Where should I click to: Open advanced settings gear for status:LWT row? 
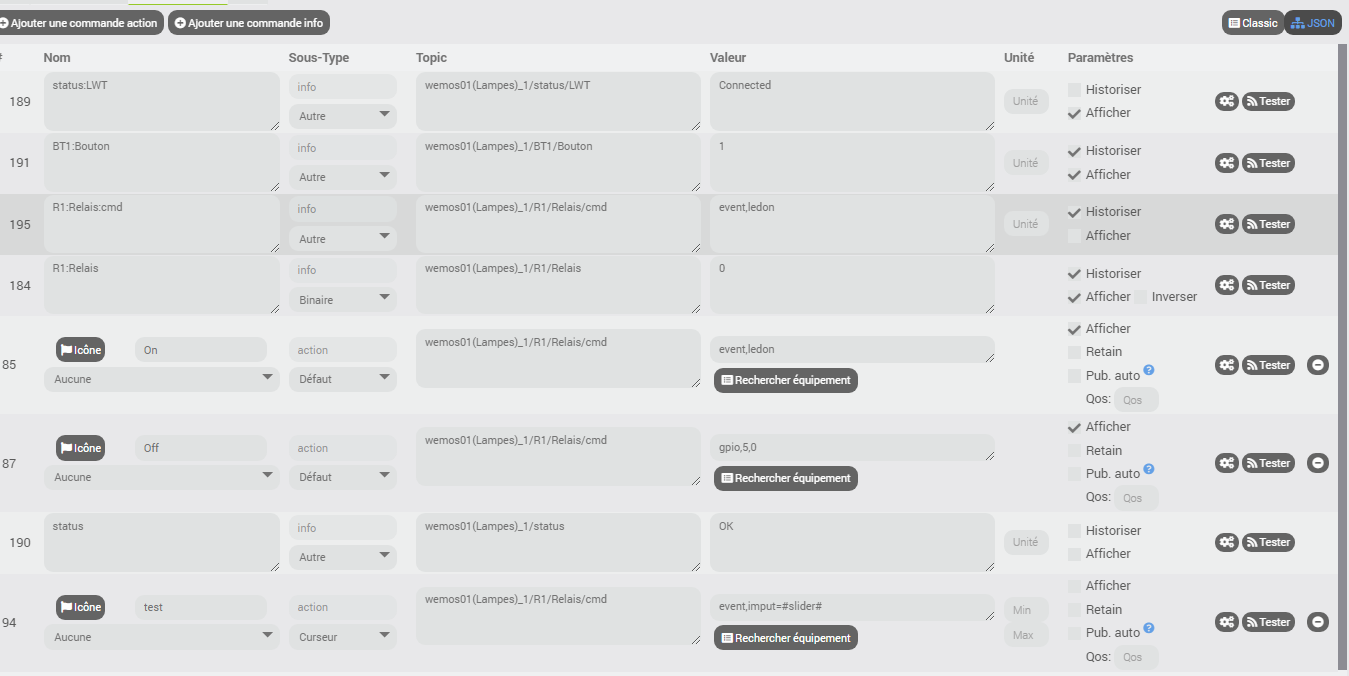point(1227,101)
